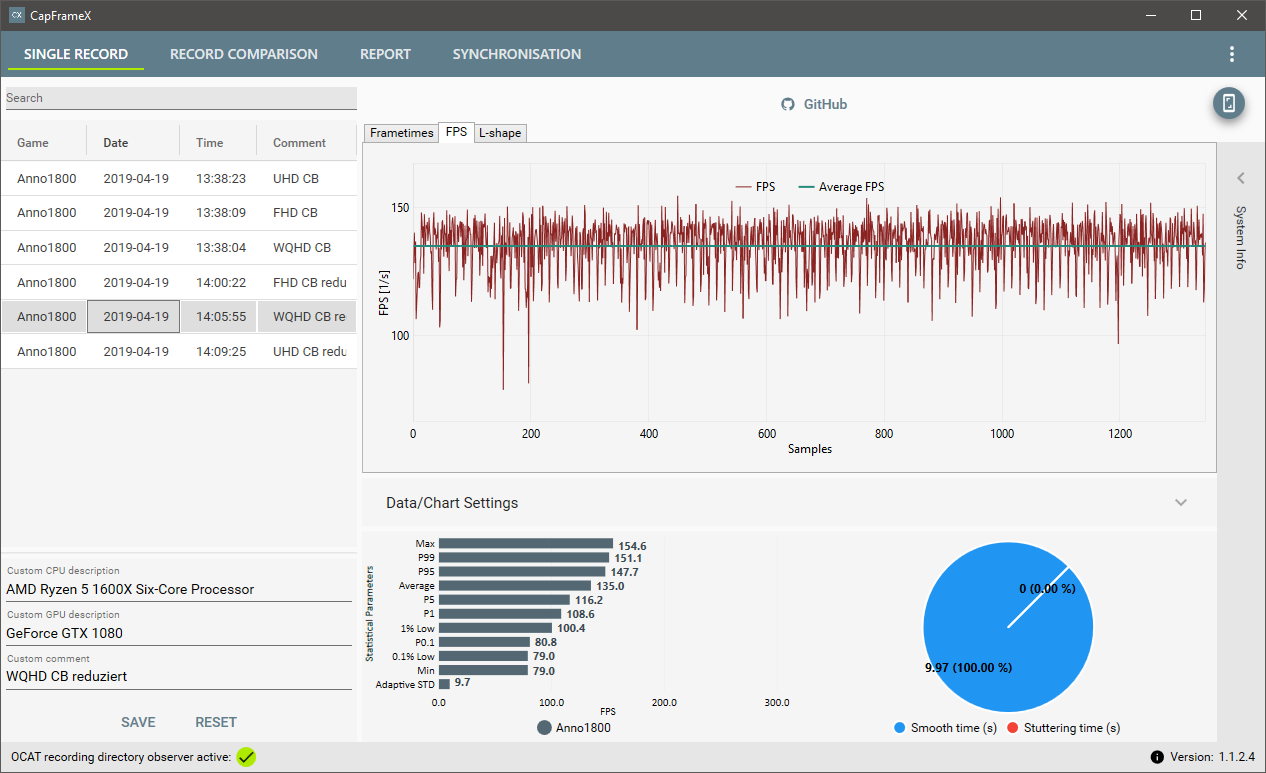The width and height of the screenshot is (1266, 773).
Task: Click the green observer active checkmark
Action: click(x=246, y=757)
